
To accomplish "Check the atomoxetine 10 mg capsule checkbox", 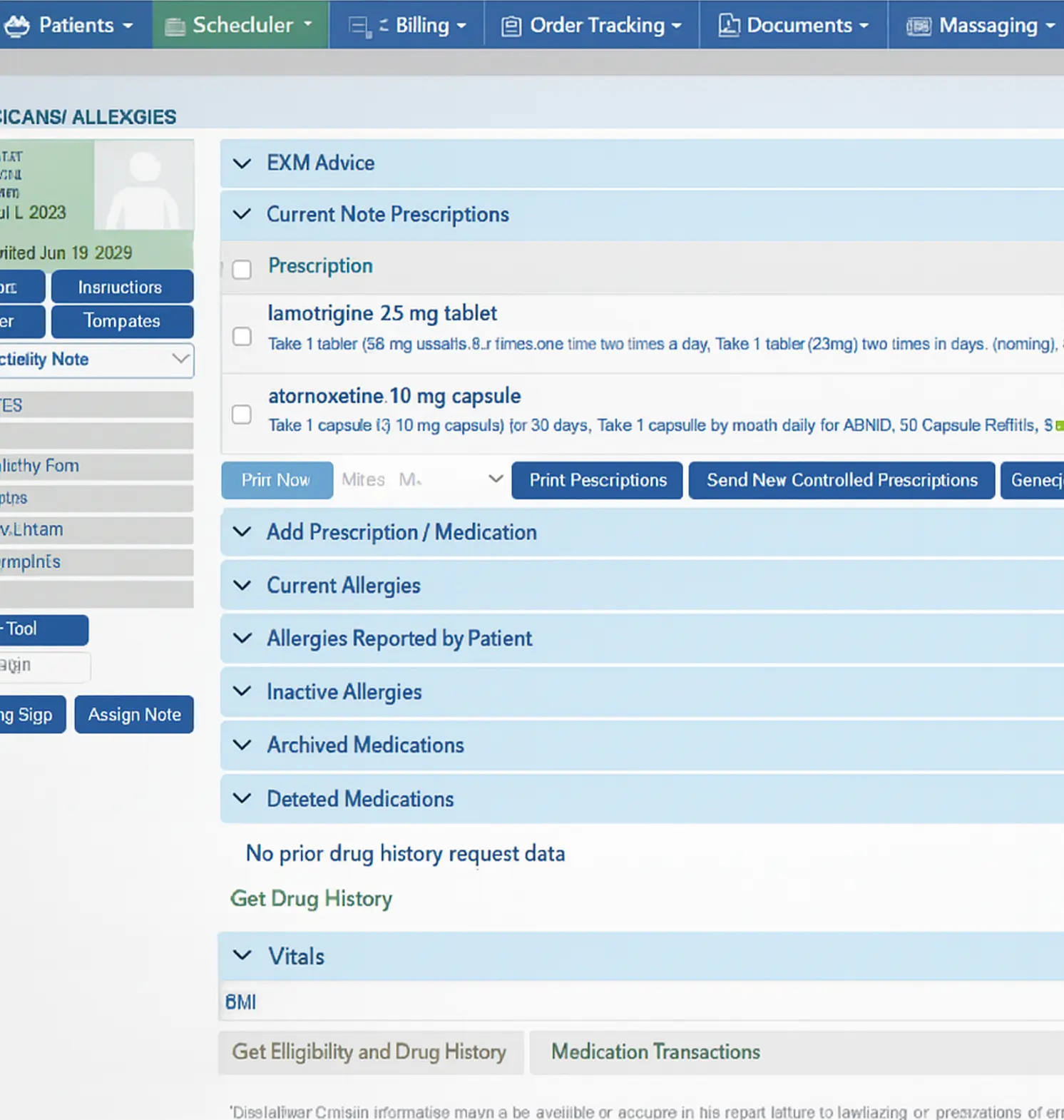I will click(242, 414).
